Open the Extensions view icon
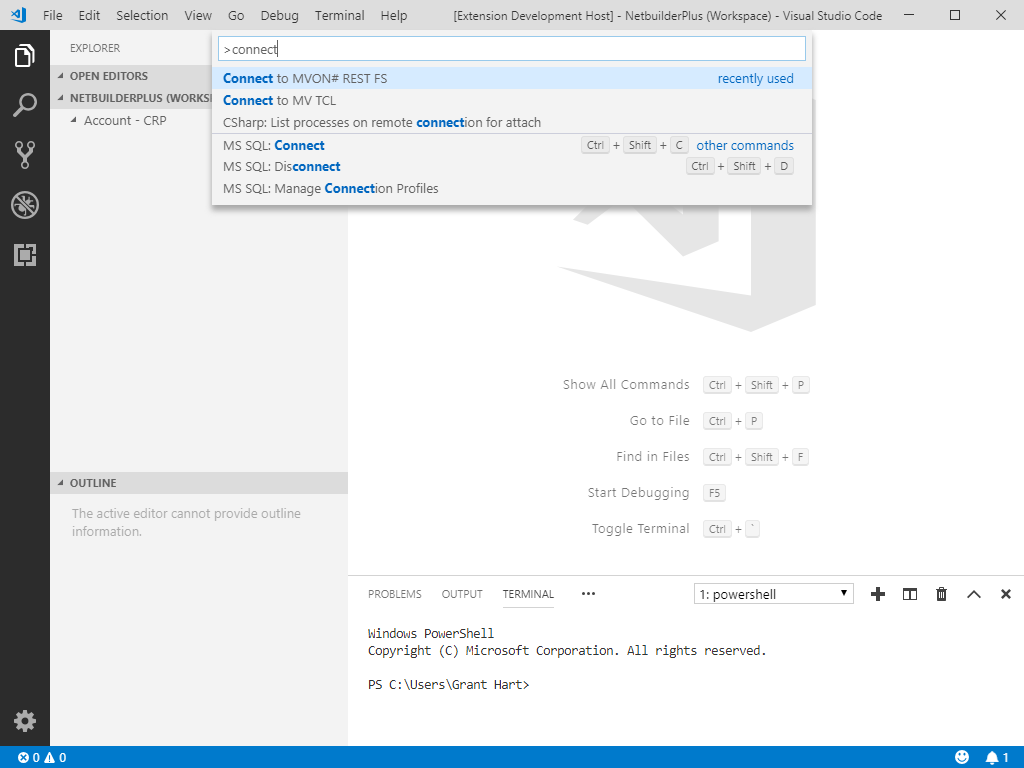 [25, 255]
